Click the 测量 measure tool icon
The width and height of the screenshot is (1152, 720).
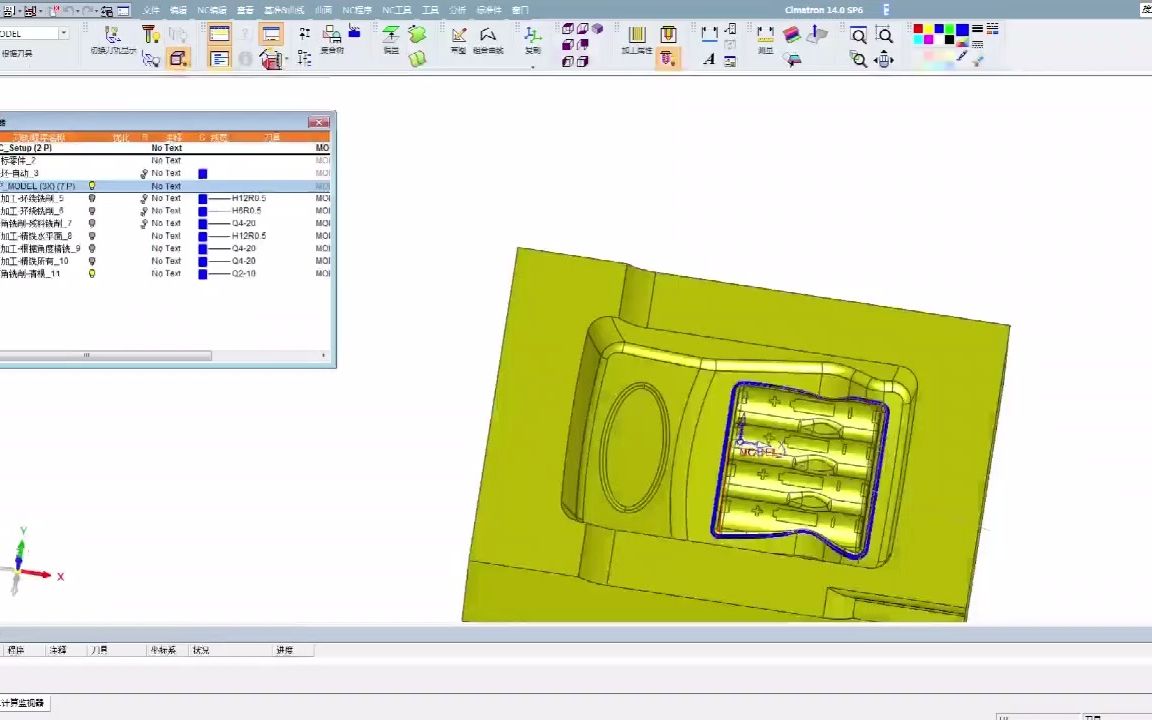click(765, 39)
